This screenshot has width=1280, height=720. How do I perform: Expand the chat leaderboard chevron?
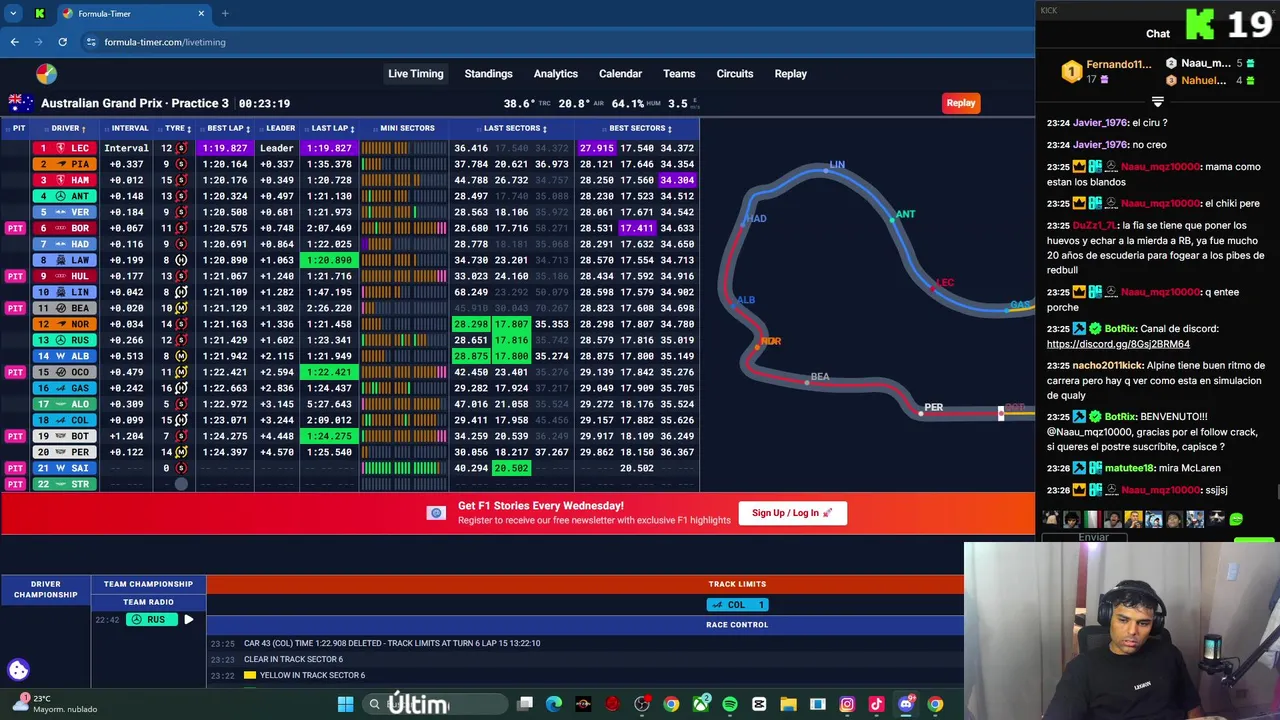(1157, 102)
